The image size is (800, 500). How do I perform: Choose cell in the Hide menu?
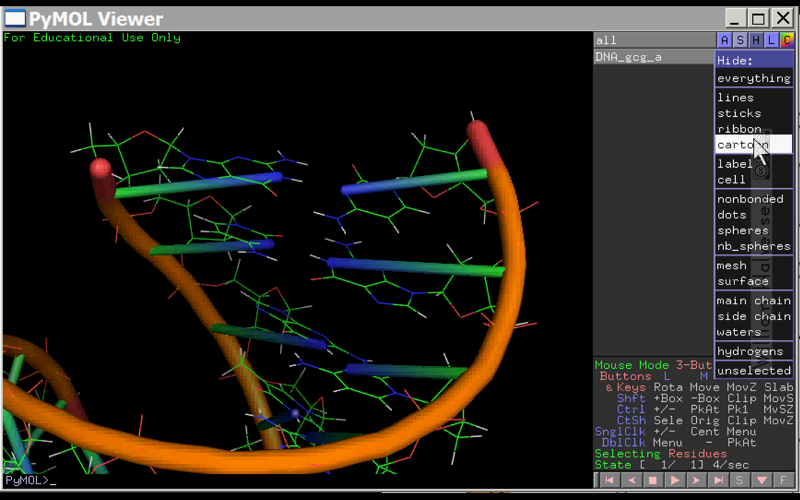click(x=754, y=180)
